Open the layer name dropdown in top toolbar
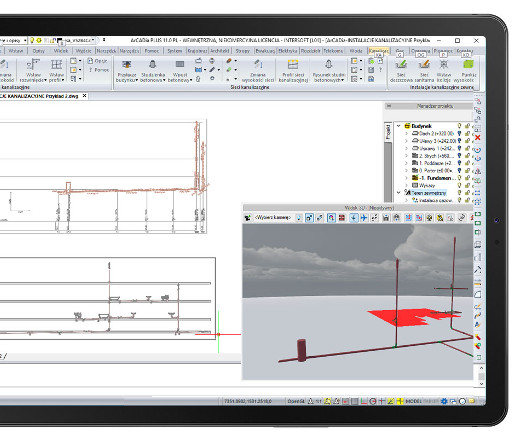Viewport: 520px width, 441px height. click(x=93, y=40)
